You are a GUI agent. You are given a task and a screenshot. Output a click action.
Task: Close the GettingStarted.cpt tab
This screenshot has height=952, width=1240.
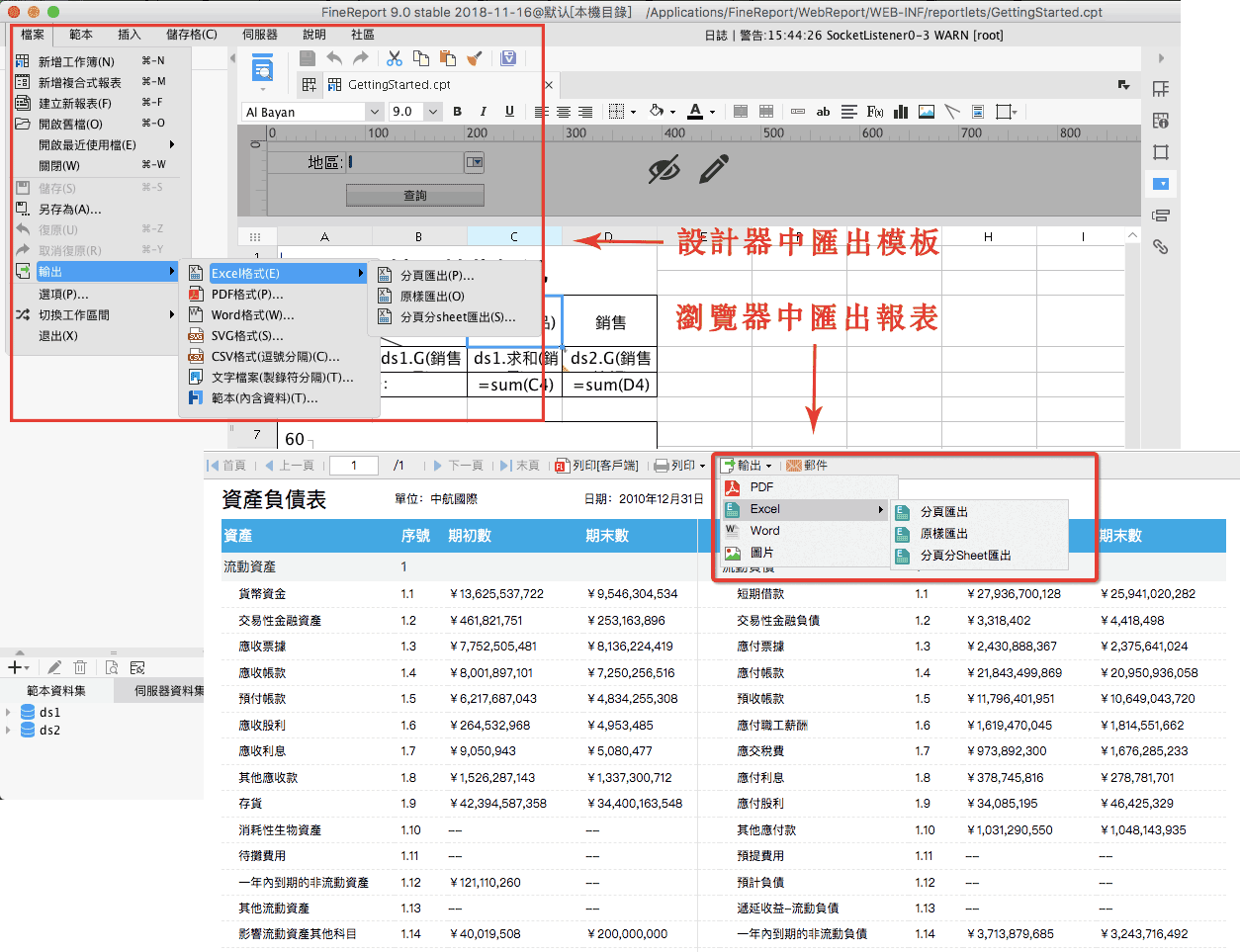[549, 85]
